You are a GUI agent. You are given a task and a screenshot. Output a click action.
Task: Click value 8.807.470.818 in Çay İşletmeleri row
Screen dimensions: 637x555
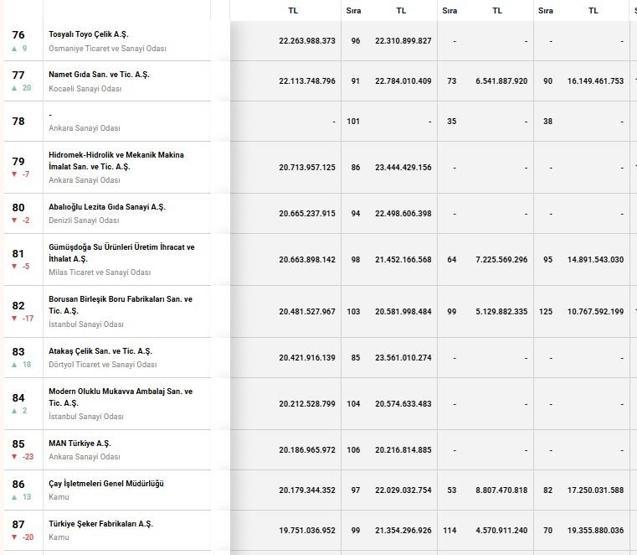coord(501,490)
